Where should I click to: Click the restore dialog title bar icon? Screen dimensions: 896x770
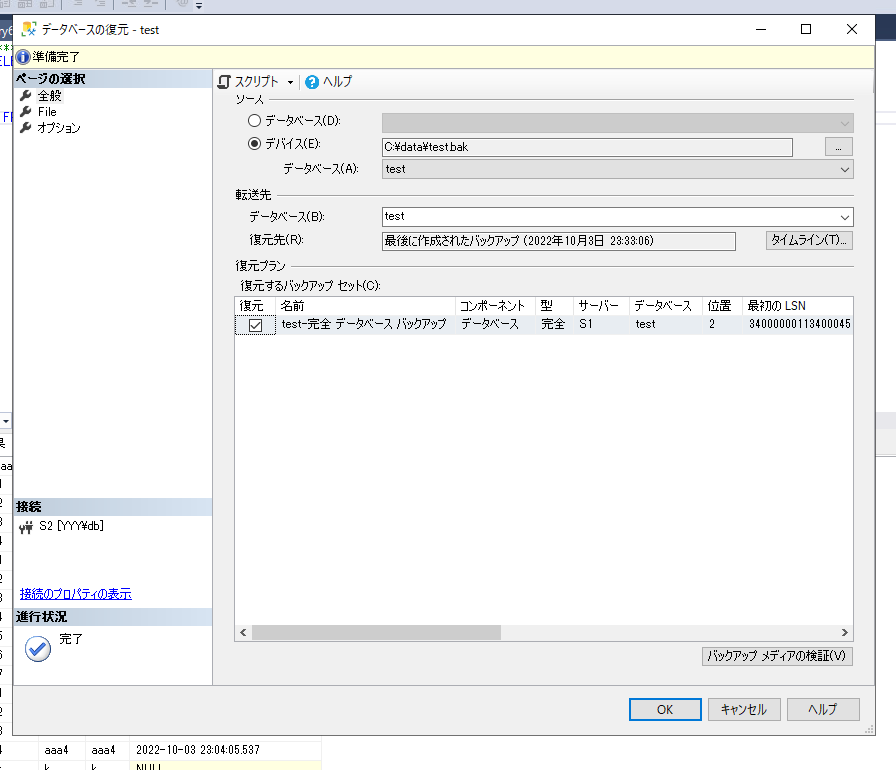(29, 29)
